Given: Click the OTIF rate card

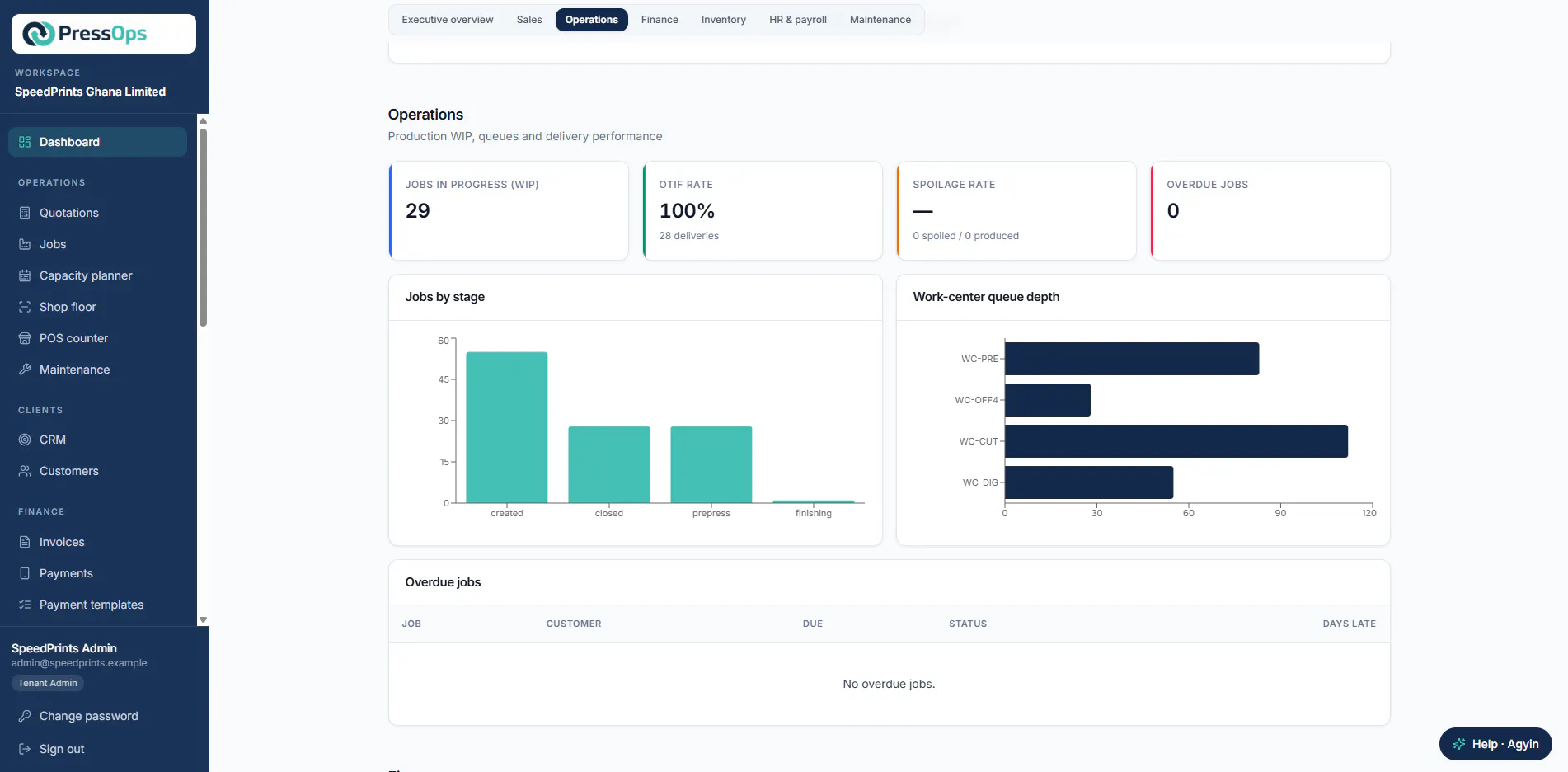Looking at the screenshot, I should (763, 210).
